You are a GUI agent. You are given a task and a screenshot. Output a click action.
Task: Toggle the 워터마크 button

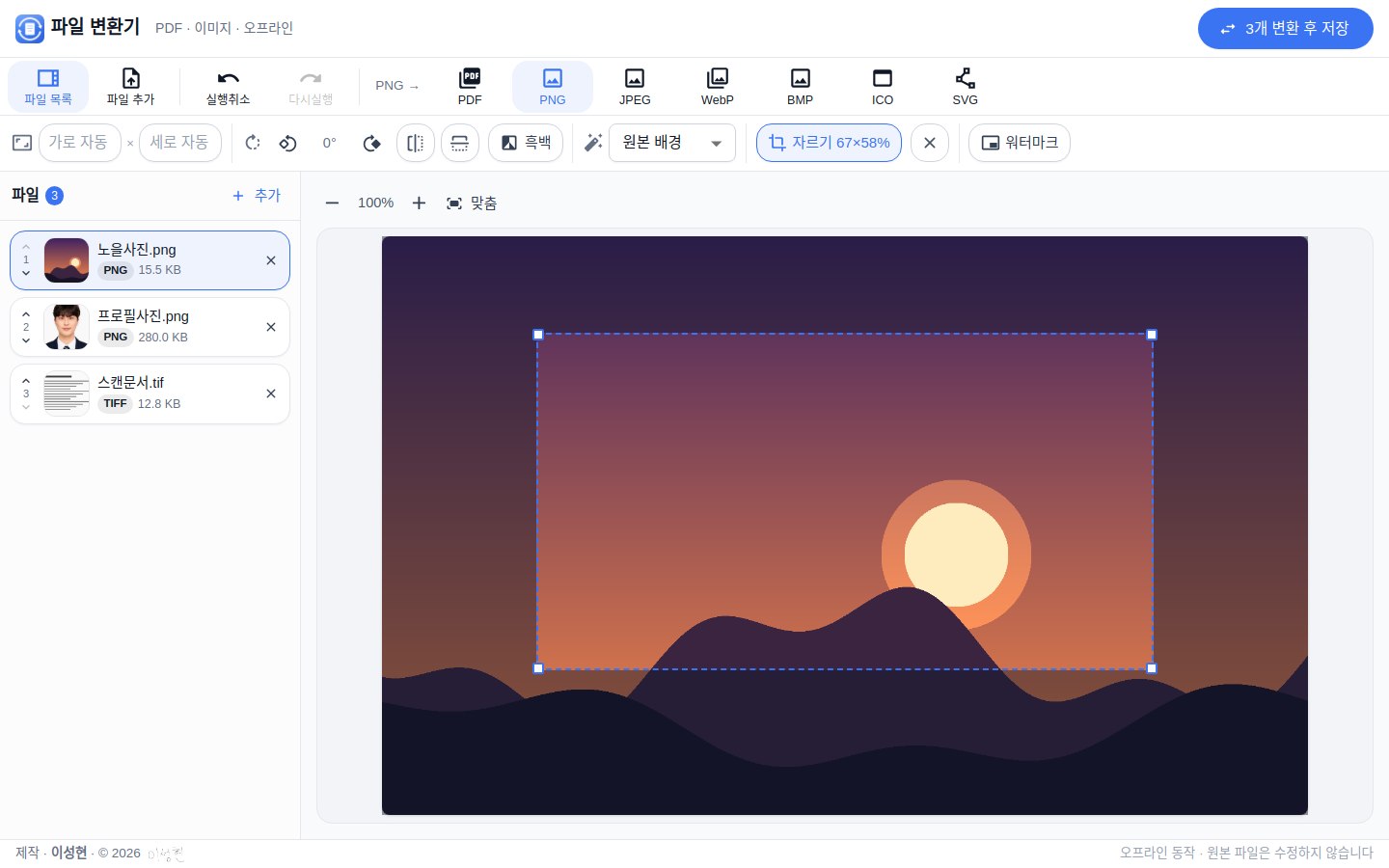(x=1020, y=143)
